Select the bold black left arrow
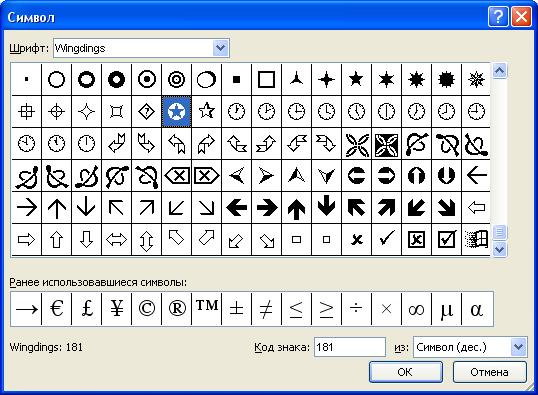Screen dimensions: 538x395 [x=236, y=208]
